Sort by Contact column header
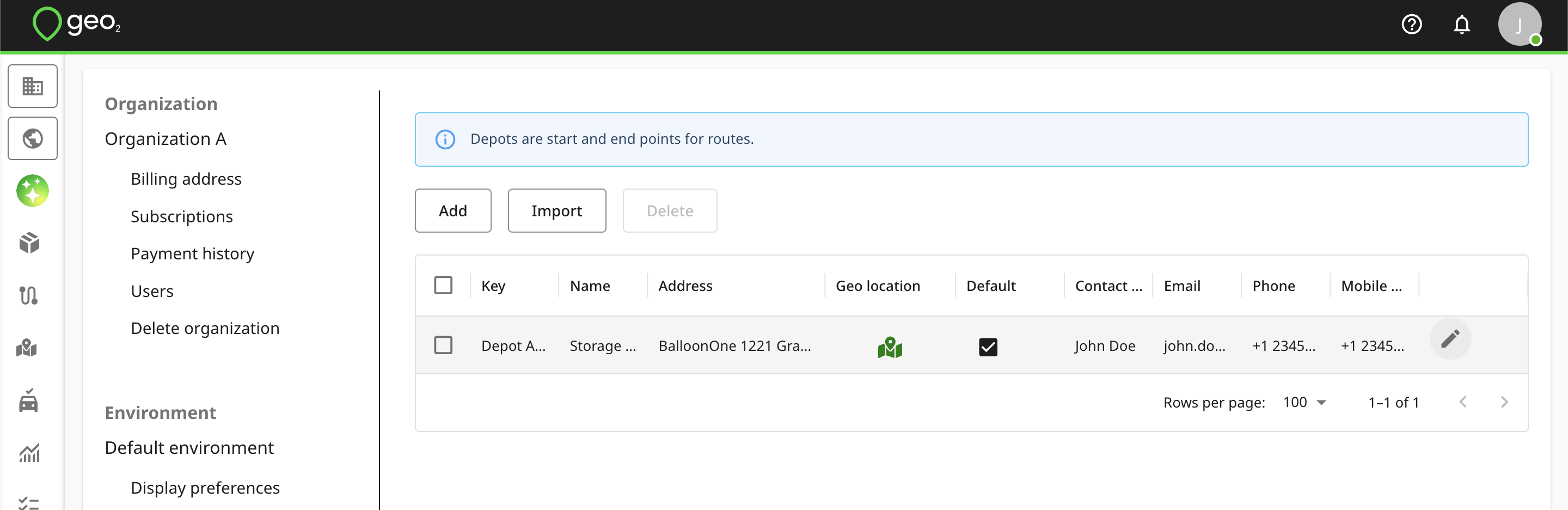The width and height of the screenshot is (1568, 510). pyautogui.click(x=1108, y=286)
